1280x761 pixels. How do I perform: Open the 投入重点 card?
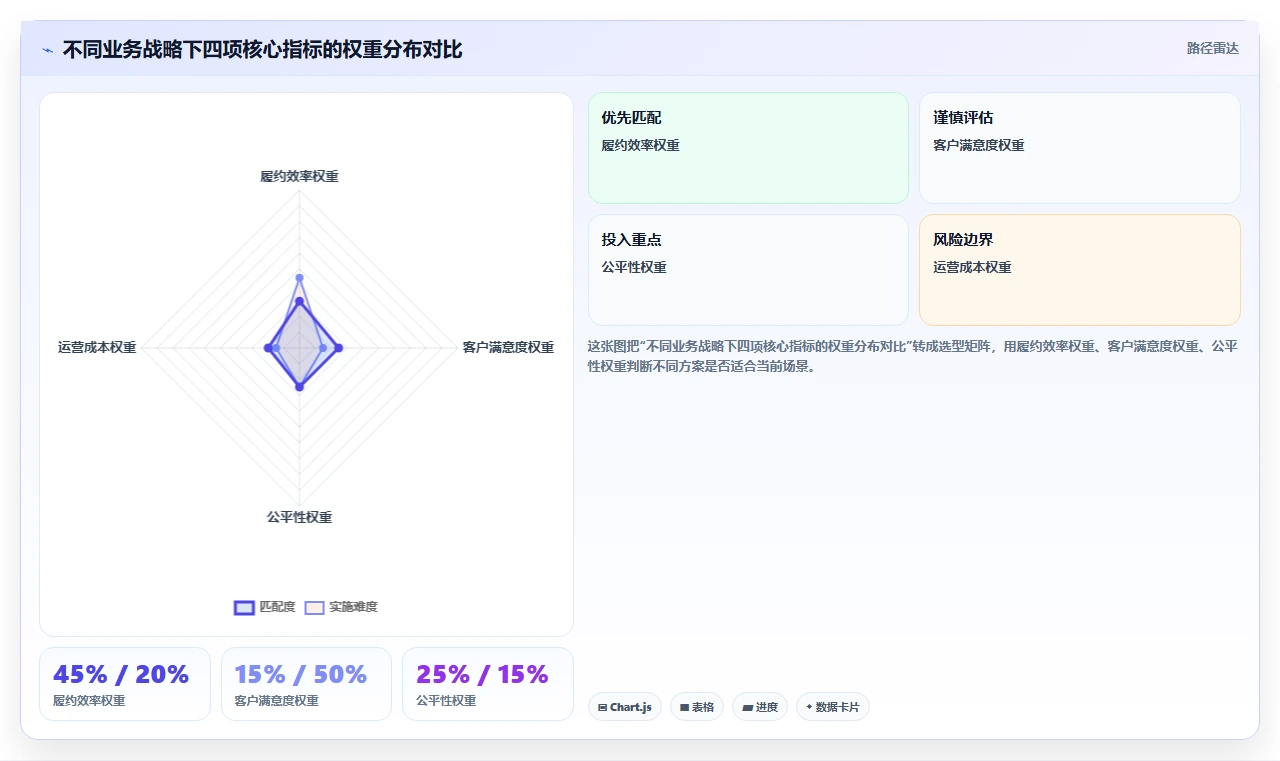click(748, 270)
